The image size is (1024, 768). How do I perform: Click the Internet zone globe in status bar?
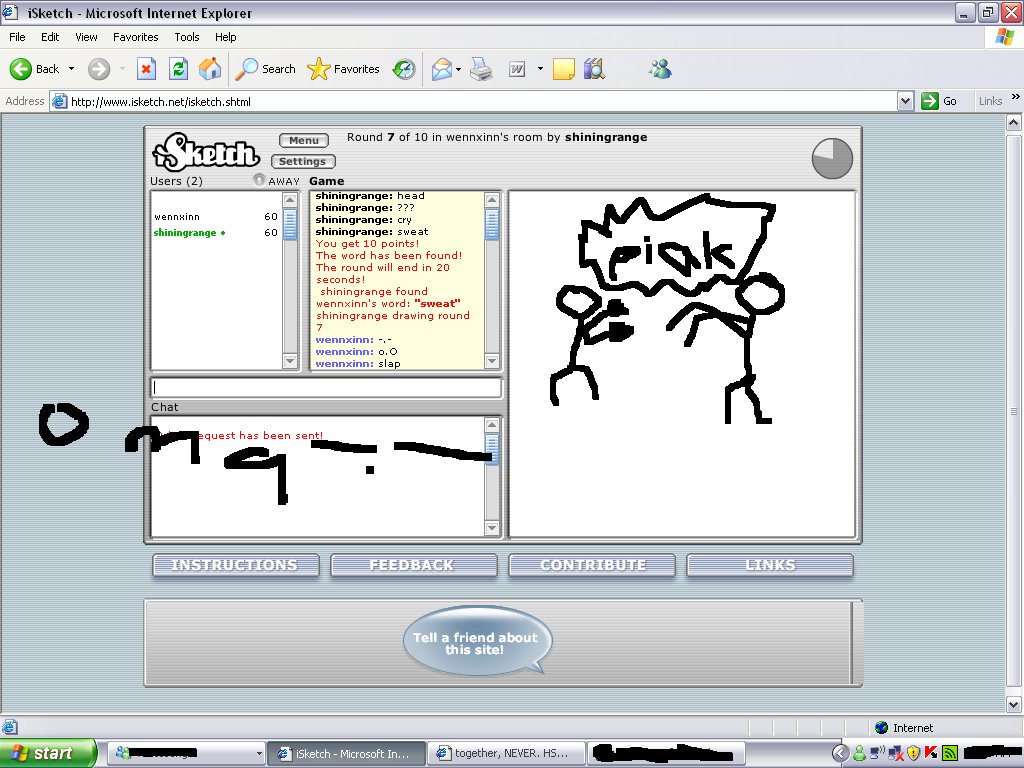click(x=882, y=728)
